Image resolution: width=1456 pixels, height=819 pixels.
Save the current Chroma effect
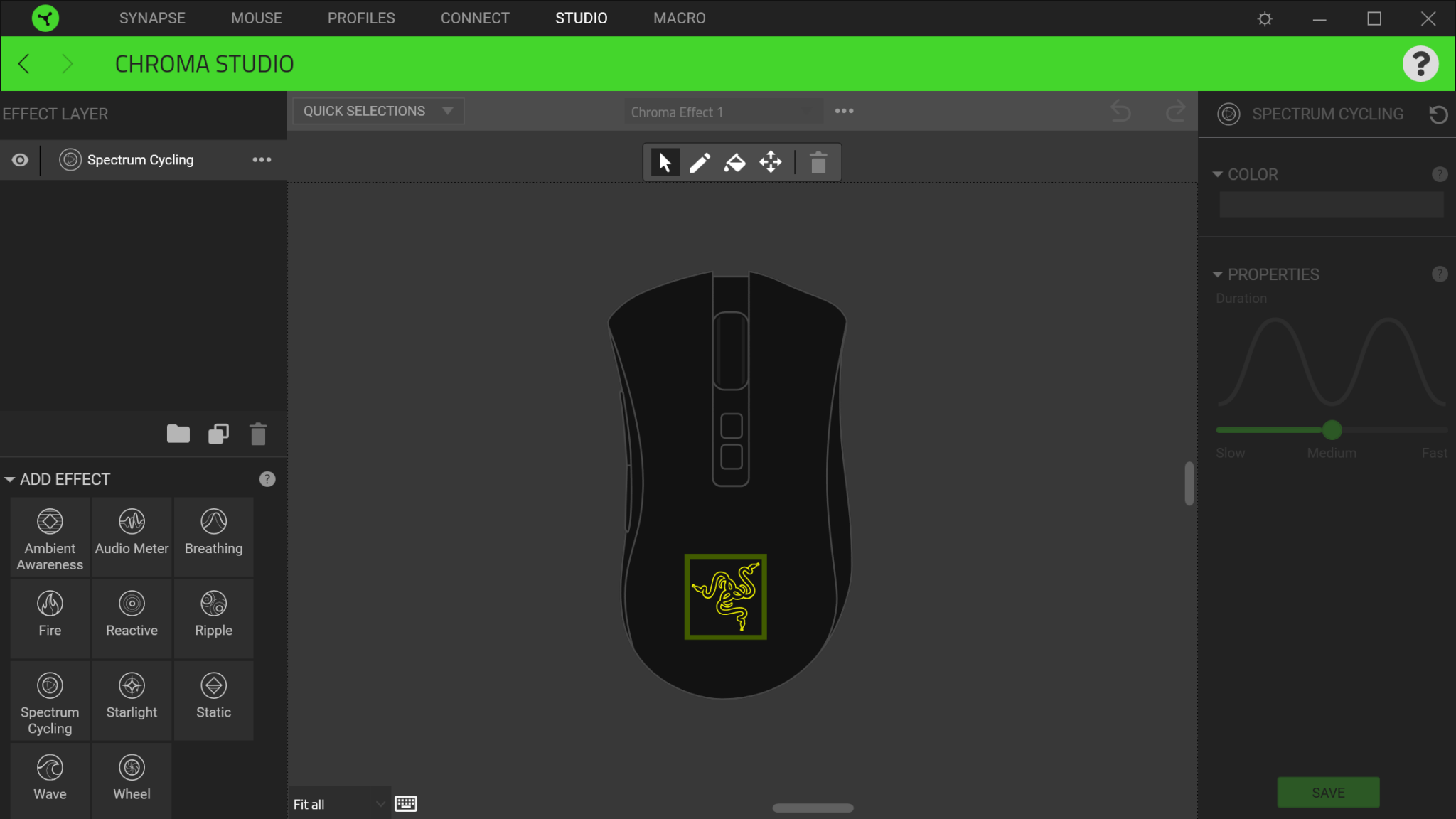coord(1328,792)
